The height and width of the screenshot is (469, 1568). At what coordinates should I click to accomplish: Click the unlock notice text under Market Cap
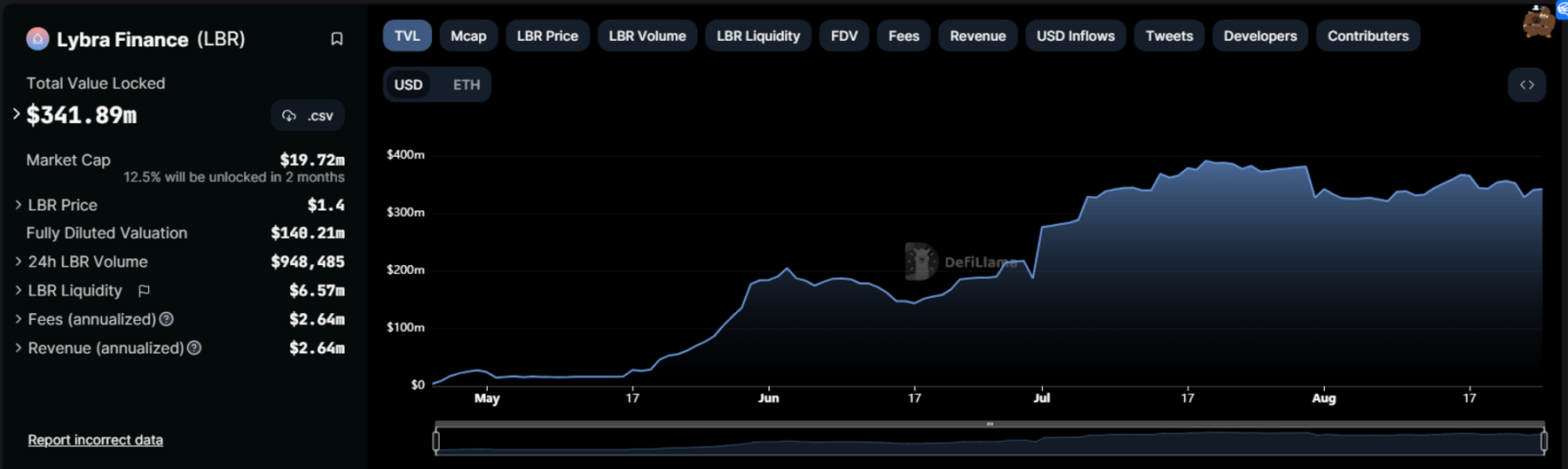click(x=233, y=177)
